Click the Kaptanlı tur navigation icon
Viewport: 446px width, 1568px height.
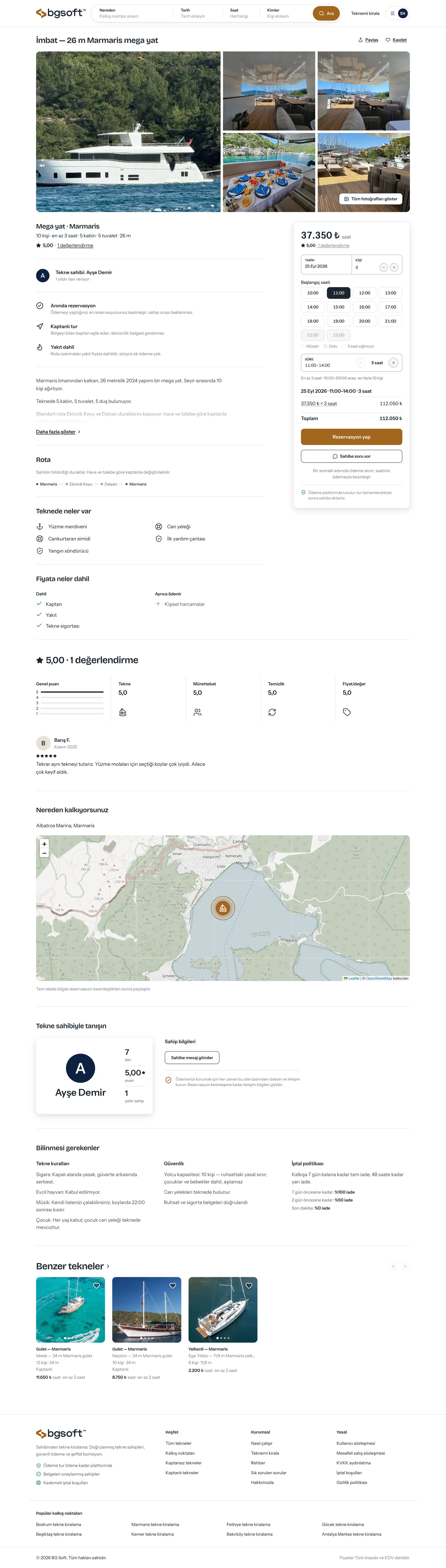point(40,326)
